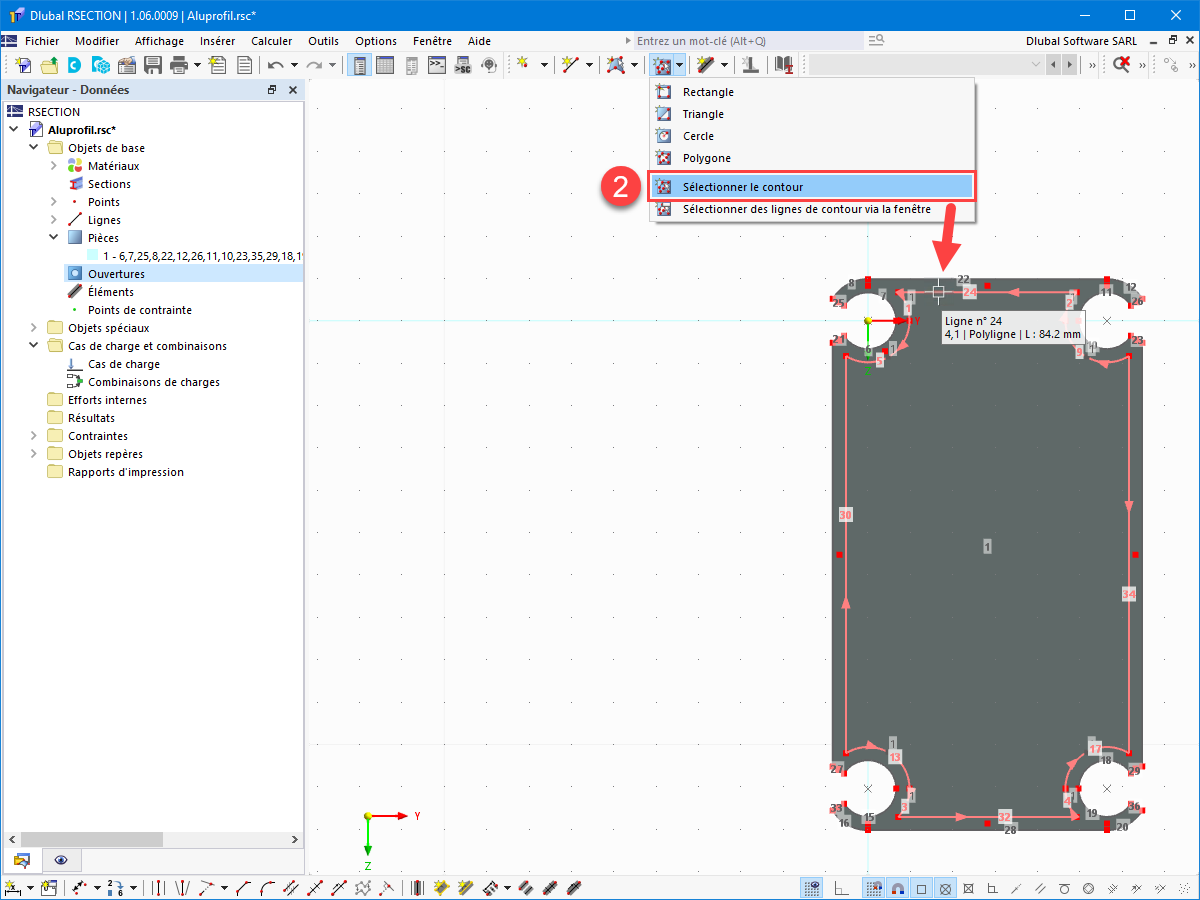
Task: Close the Navigateur - Données panel
Action: [x=293, y=90]
